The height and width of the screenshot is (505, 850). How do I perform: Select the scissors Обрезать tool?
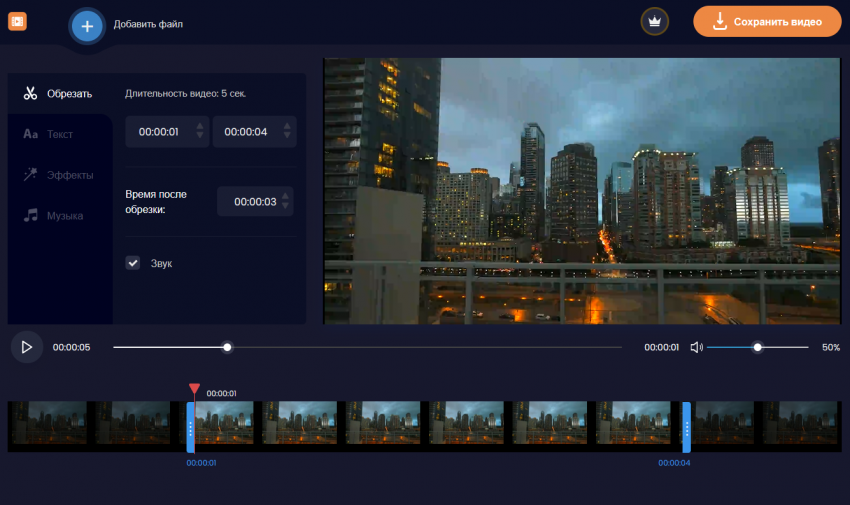[x=58, y=94]
